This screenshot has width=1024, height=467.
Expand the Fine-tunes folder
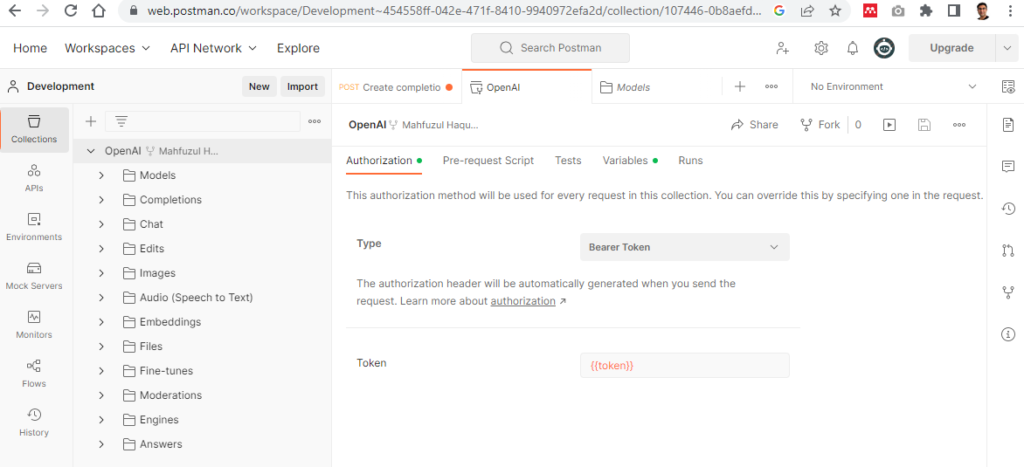pos(101,371)
